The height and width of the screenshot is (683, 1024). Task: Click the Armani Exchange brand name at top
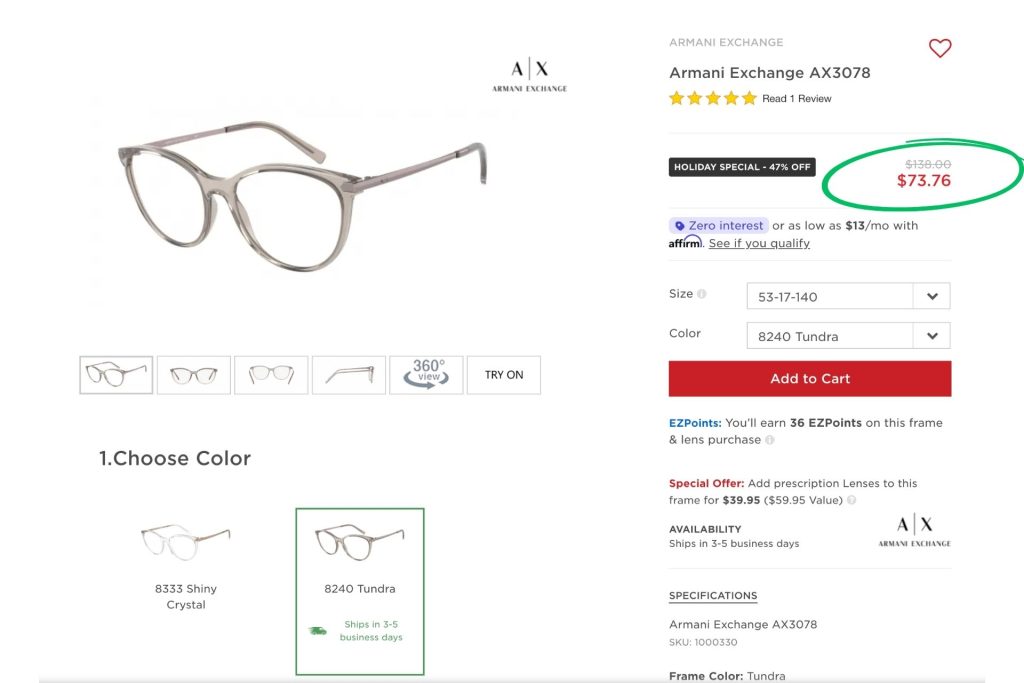coord(726,42)
